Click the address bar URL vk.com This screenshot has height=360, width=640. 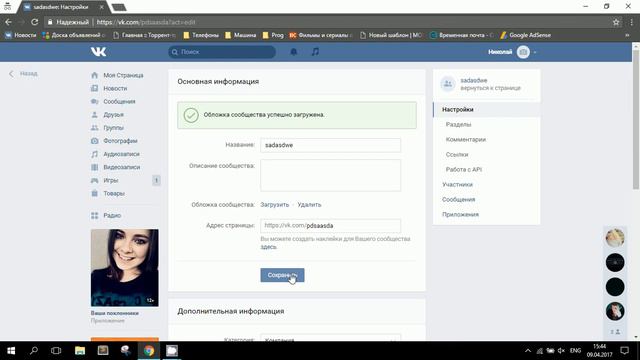pyautogui.click(x=146, y=22)
